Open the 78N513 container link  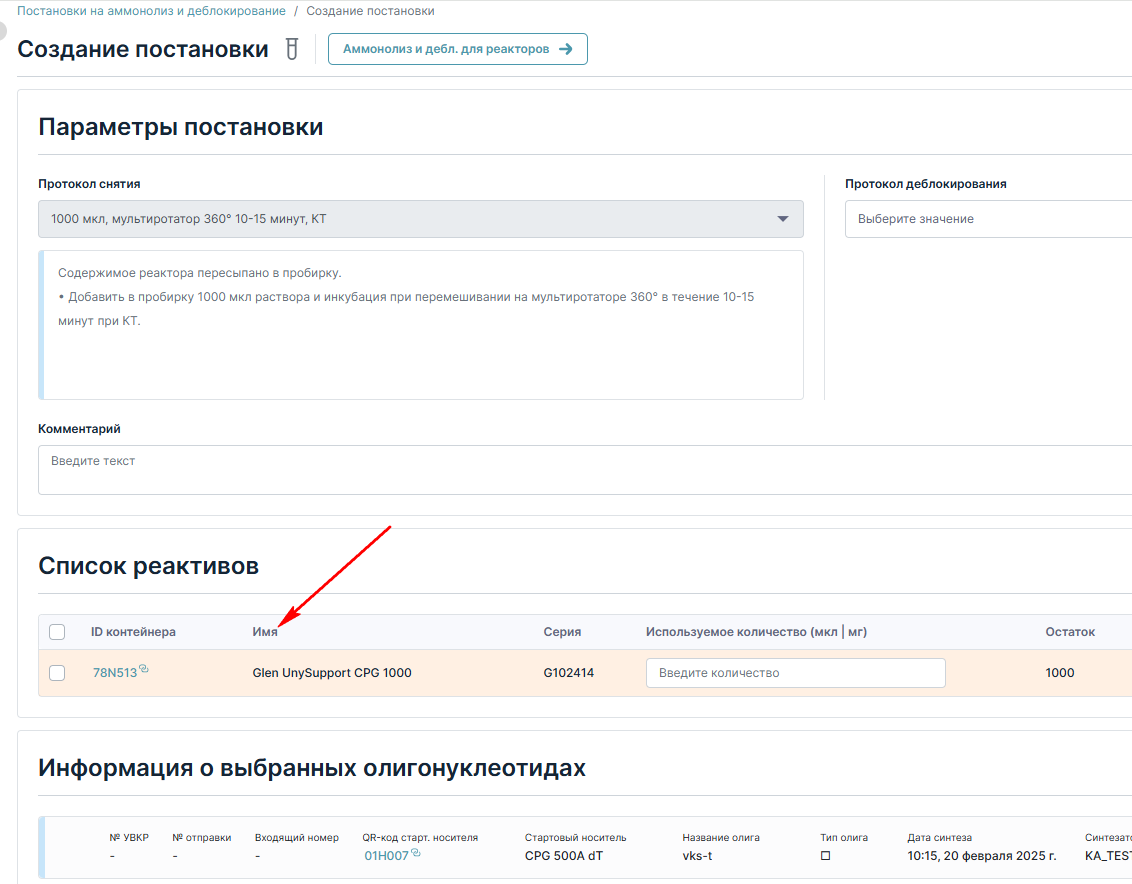(115, 673)
